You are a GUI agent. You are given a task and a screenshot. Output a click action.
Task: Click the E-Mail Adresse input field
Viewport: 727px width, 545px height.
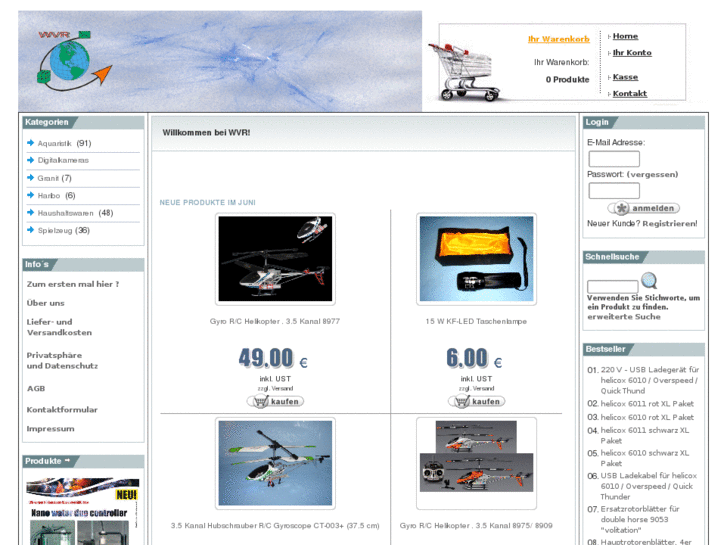click(x=614, y=159)
